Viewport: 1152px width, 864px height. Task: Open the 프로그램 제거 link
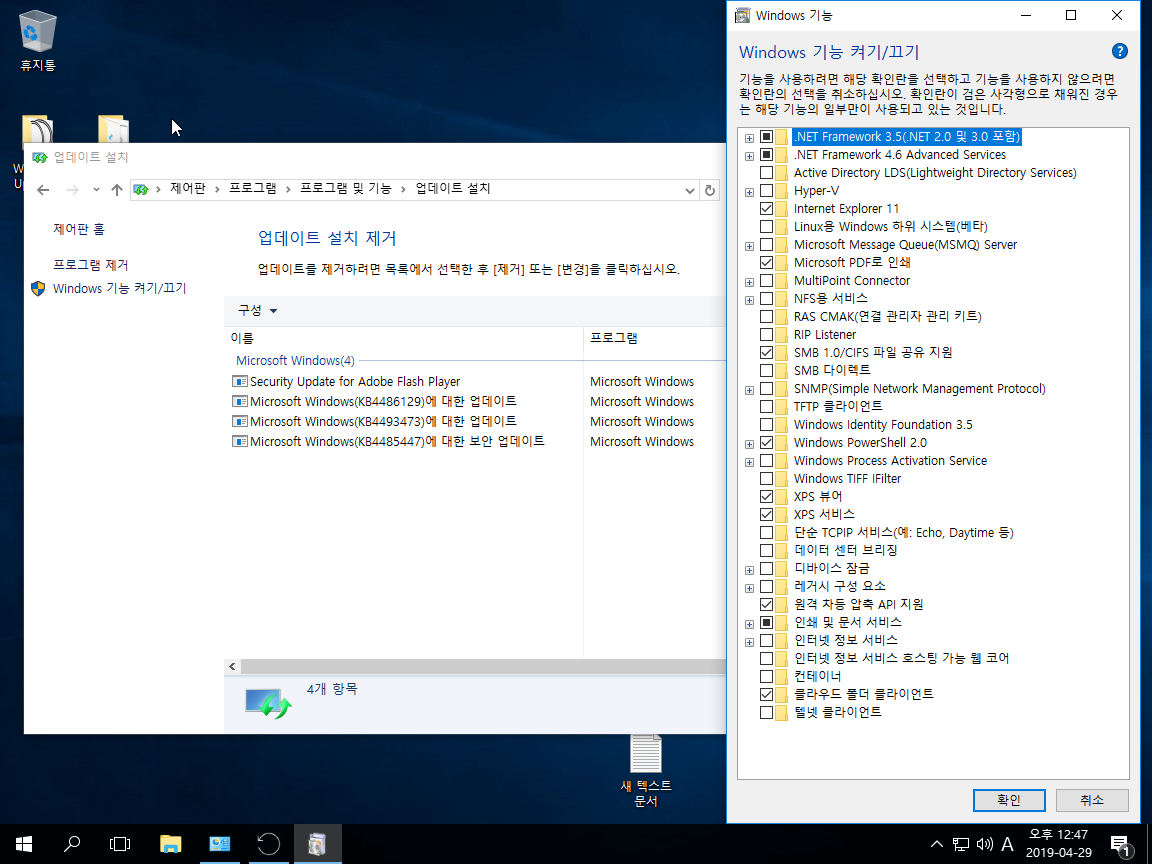tap(90, 265)
